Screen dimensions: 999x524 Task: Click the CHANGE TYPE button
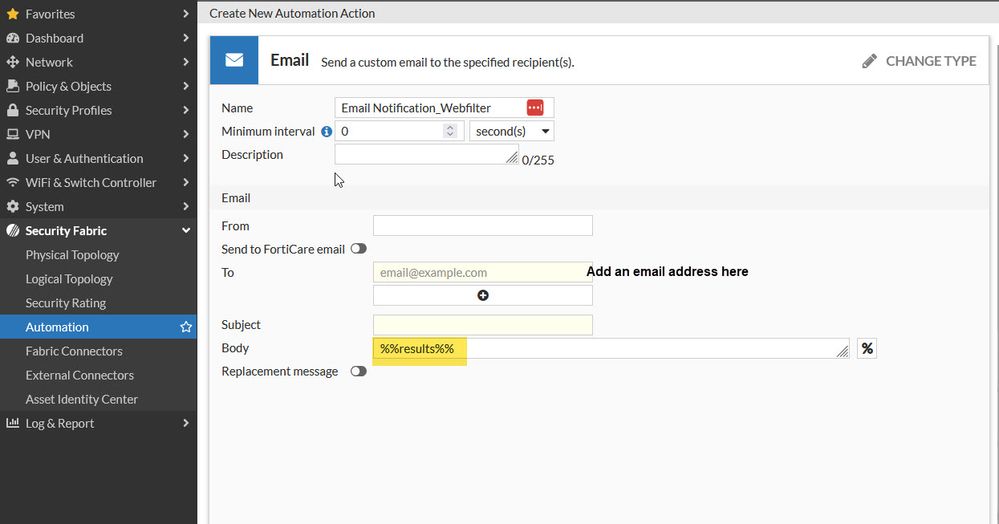(930, 61)
